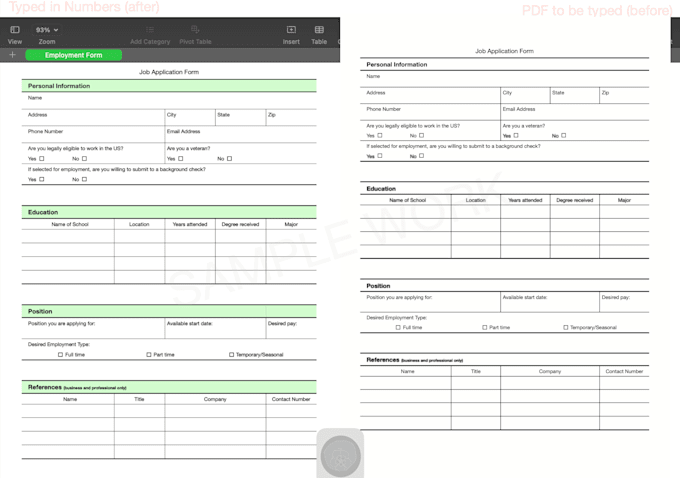Click the Location column header in Numbers

click(x=140, y=224)
